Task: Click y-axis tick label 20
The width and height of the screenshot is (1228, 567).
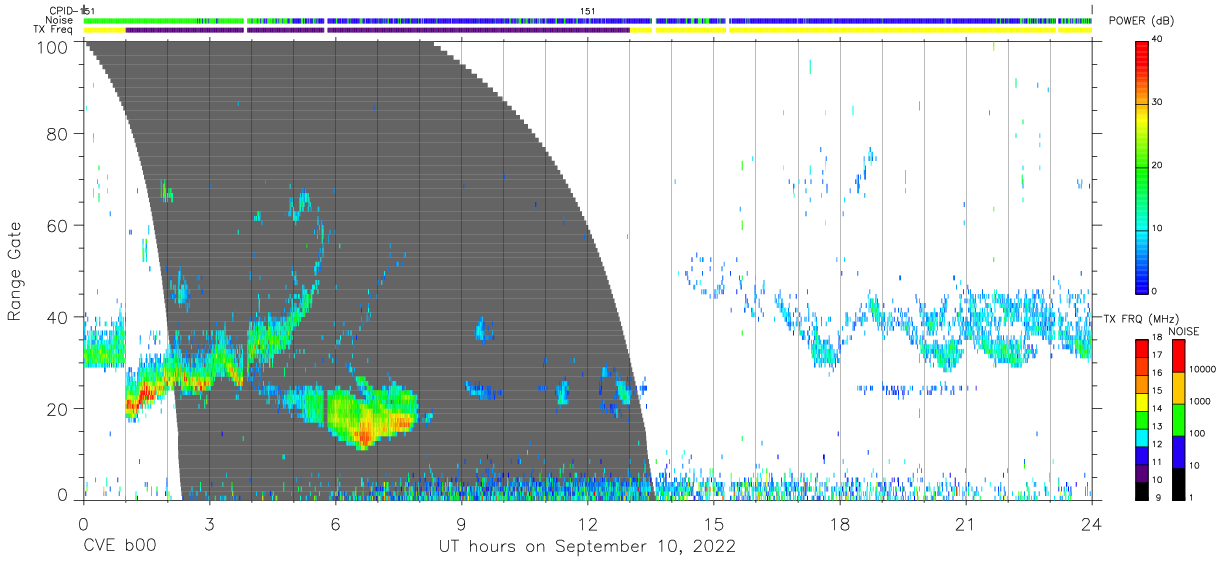Action: [58, 408]
